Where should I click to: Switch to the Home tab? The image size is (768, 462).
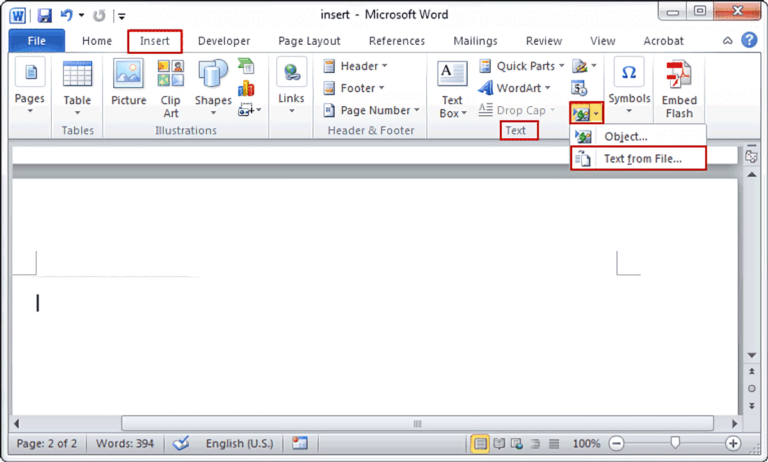pos(97,41)
